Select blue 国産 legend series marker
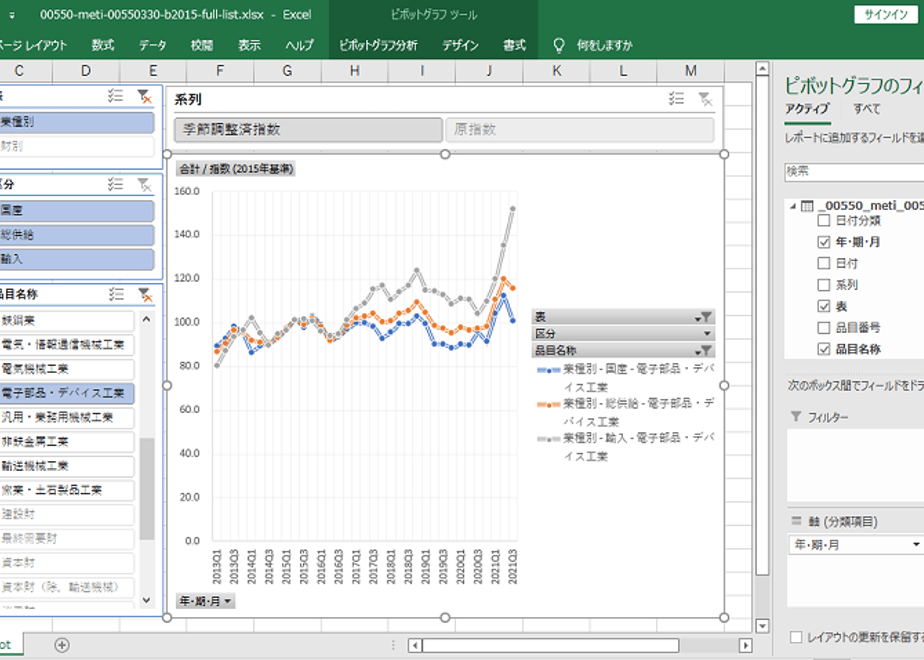Screen dimensions: 924x660 coord(548,370)
